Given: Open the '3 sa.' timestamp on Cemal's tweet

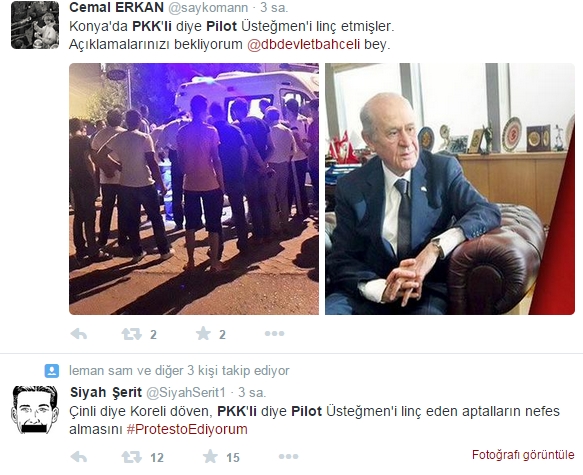Looking at the screenshot, I should point(274,7).
